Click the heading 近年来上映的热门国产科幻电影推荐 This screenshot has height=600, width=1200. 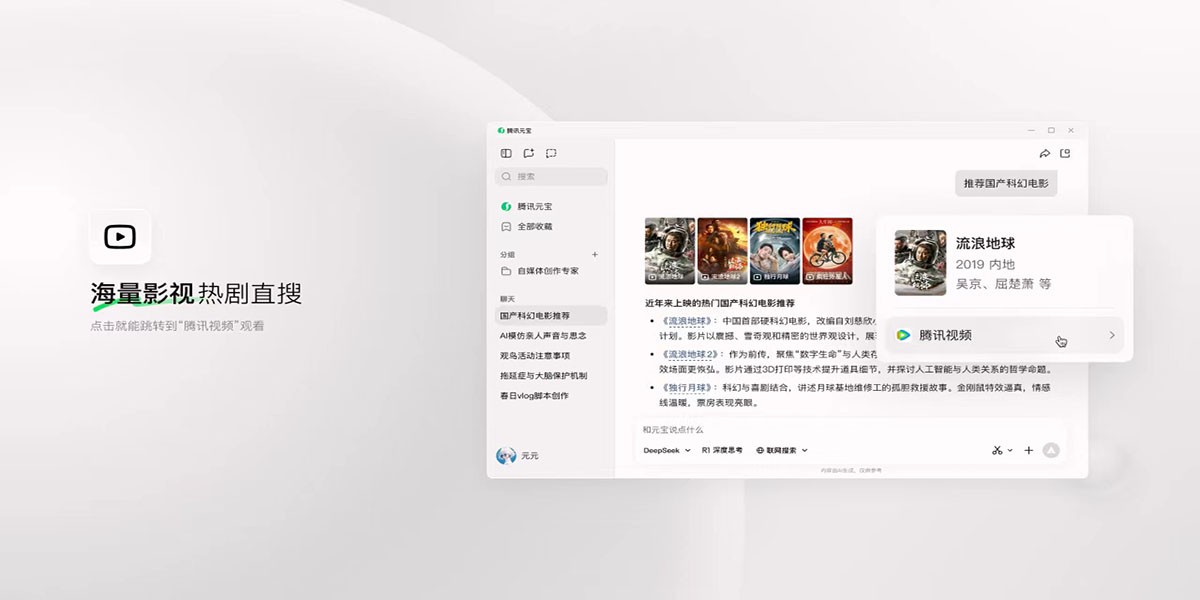pyautogui.click(x=720, y=303)
